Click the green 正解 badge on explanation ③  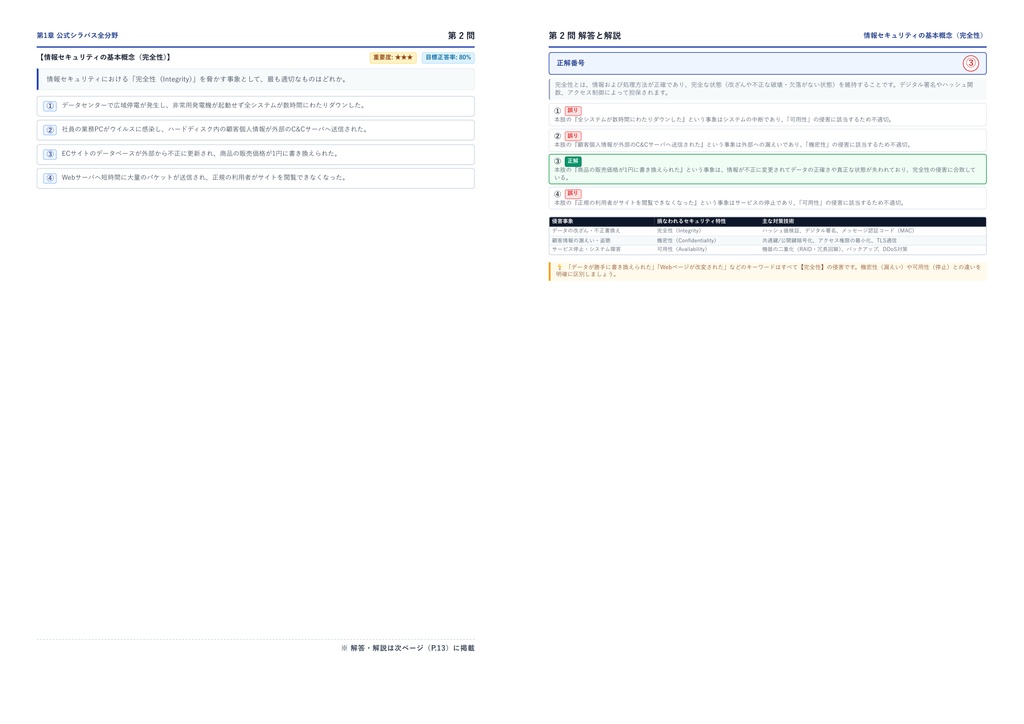click(x=573, y=161)
